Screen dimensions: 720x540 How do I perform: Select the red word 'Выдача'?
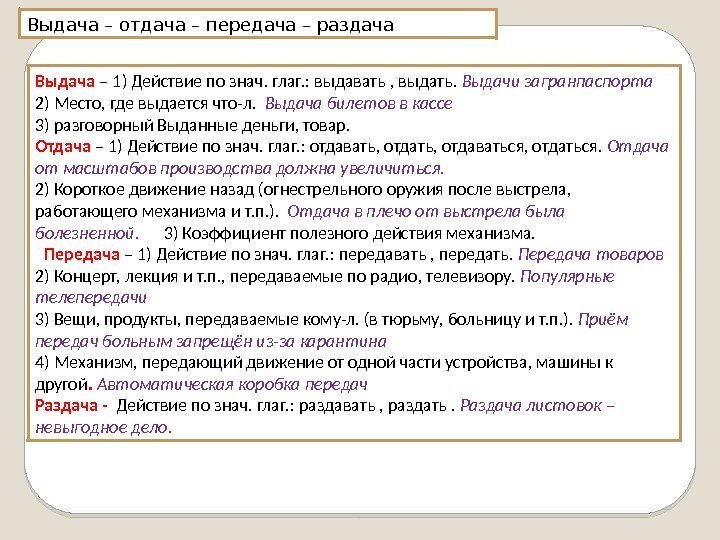[65, 82]
